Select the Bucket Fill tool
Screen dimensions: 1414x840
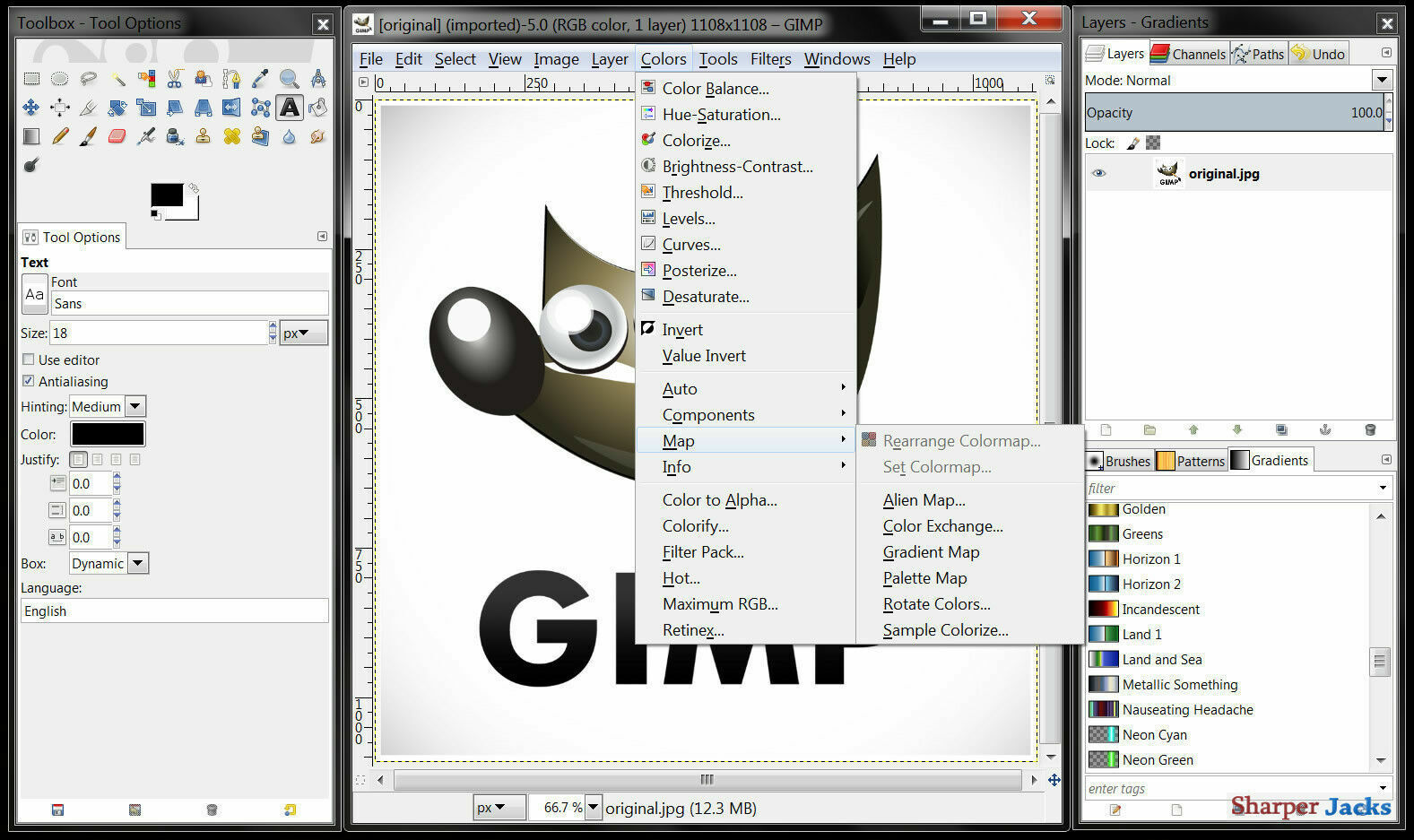317,108
